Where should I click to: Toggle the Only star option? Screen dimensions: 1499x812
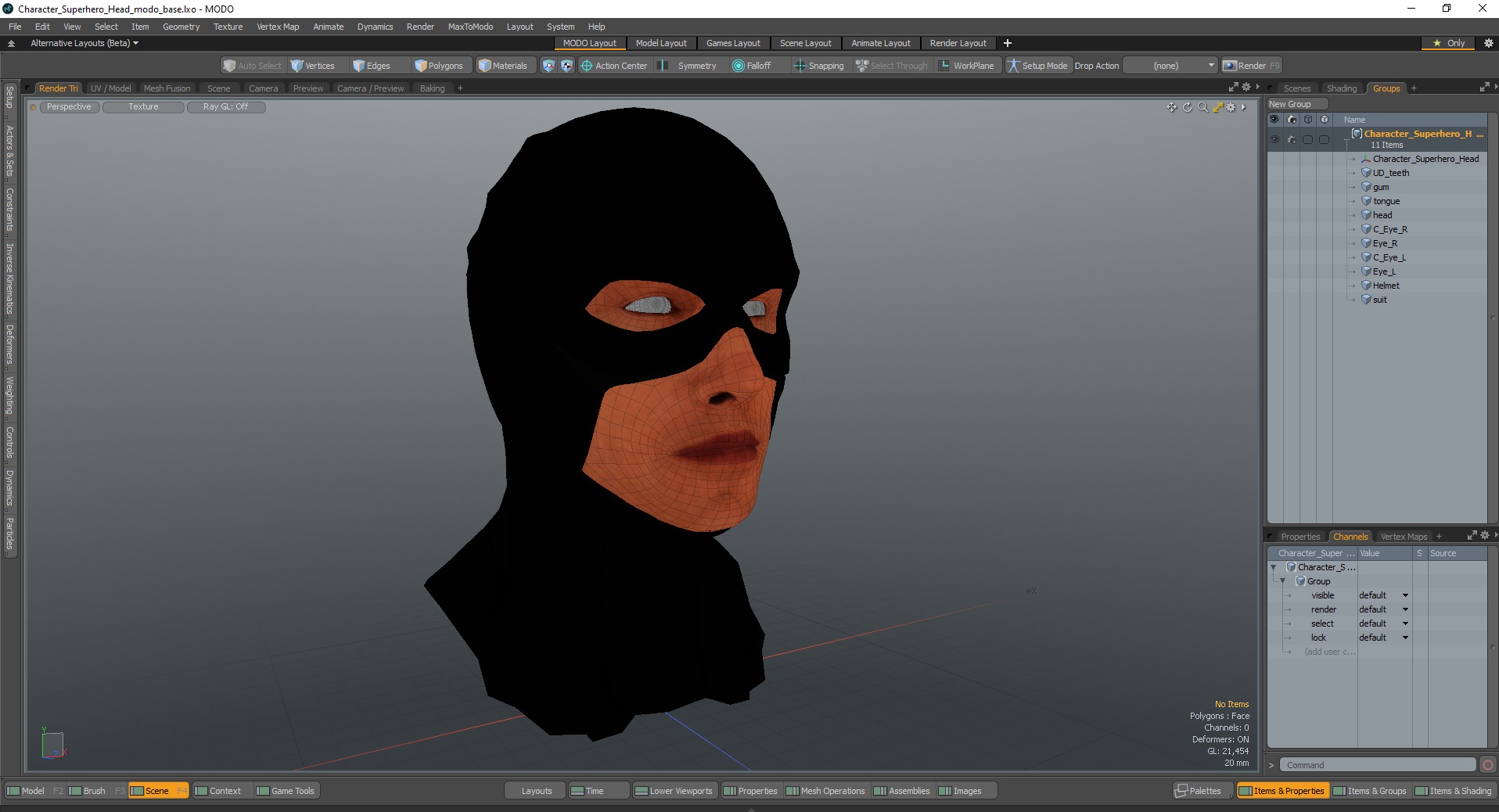[1449, 43]
